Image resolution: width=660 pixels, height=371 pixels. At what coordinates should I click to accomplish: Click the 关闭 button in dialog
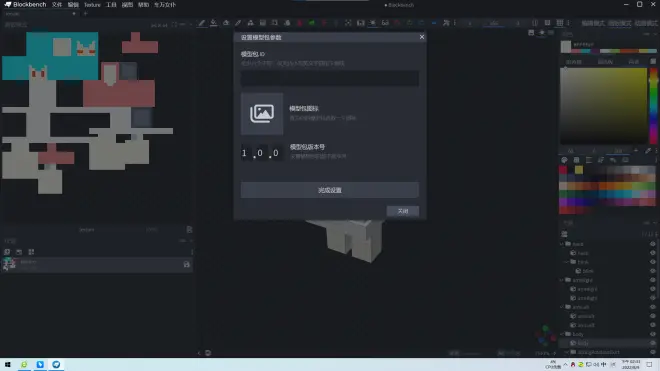coord(403,211)
